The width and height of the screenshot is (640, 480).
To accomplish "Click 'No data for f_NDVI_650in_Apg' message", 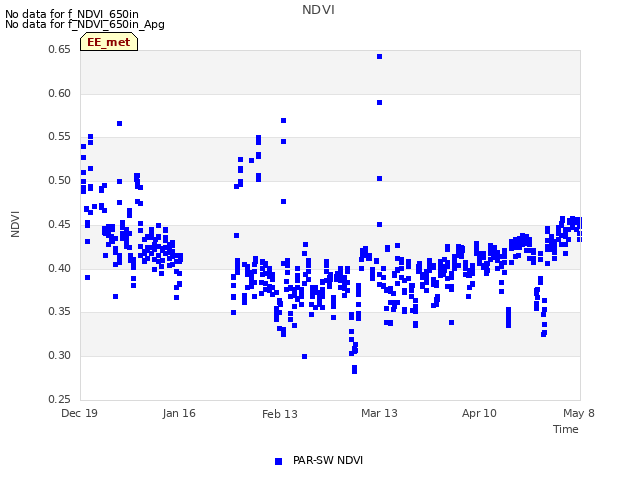I will 85,24.
